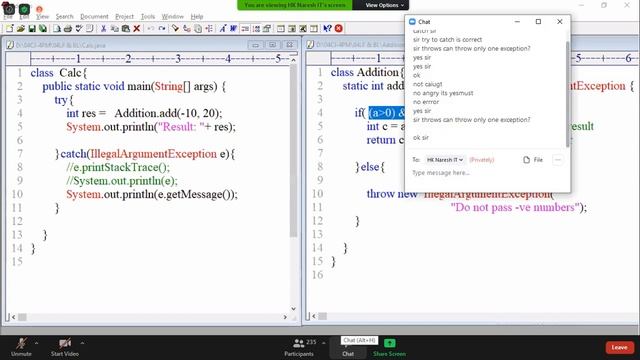
Task: Click chat message 'sir try to catch is correct'
Action: coord(447,40)
